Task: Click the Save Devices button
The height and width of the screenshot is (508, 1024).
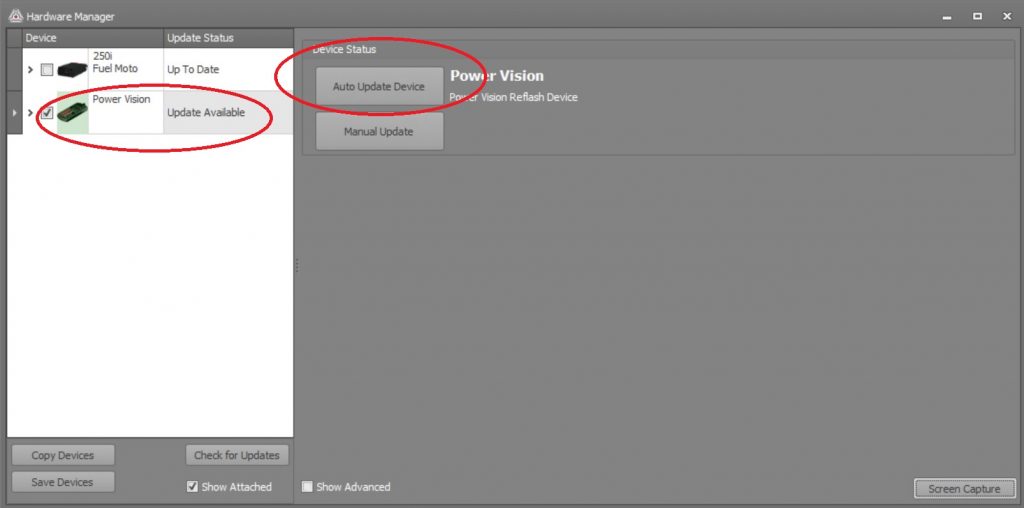Action: (x=63, y=482)
